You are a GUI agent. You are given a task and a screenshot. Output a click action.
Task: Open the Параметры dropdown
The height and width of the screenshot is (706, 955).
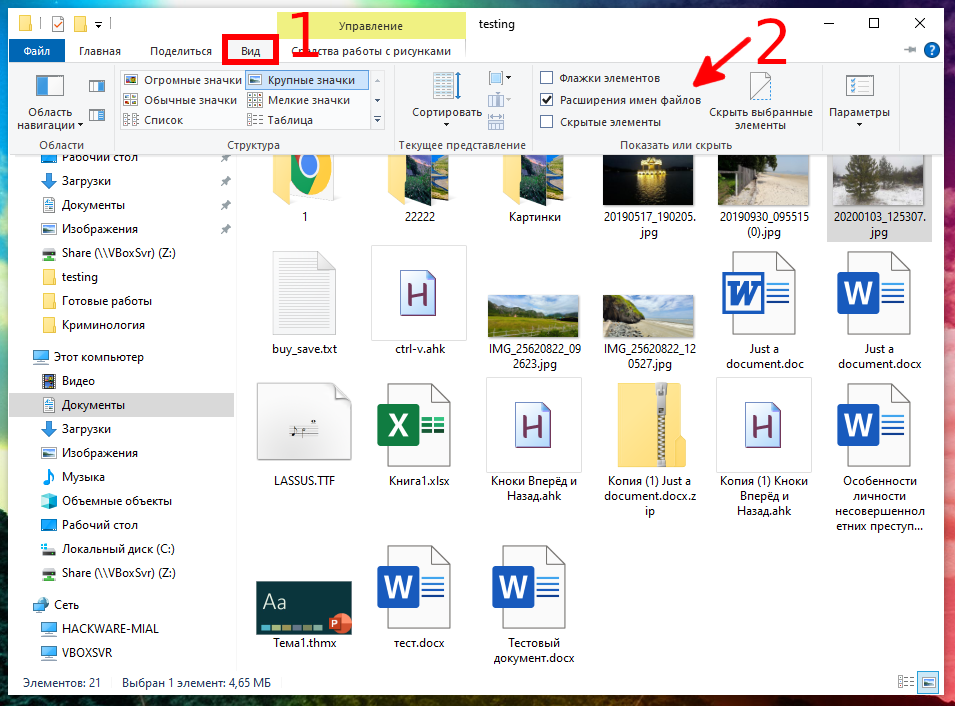pyautogui.click(x=859, y=100)
